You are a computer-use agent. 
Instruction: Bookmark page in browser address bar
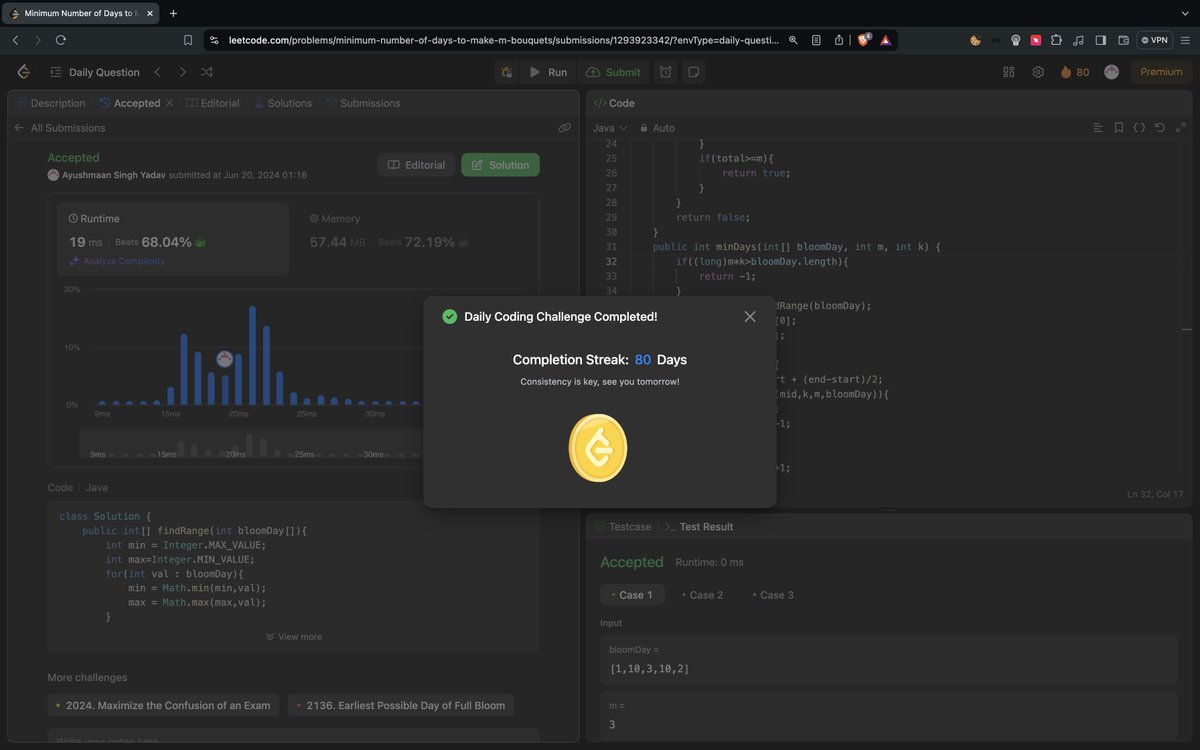tap(188, 40)
